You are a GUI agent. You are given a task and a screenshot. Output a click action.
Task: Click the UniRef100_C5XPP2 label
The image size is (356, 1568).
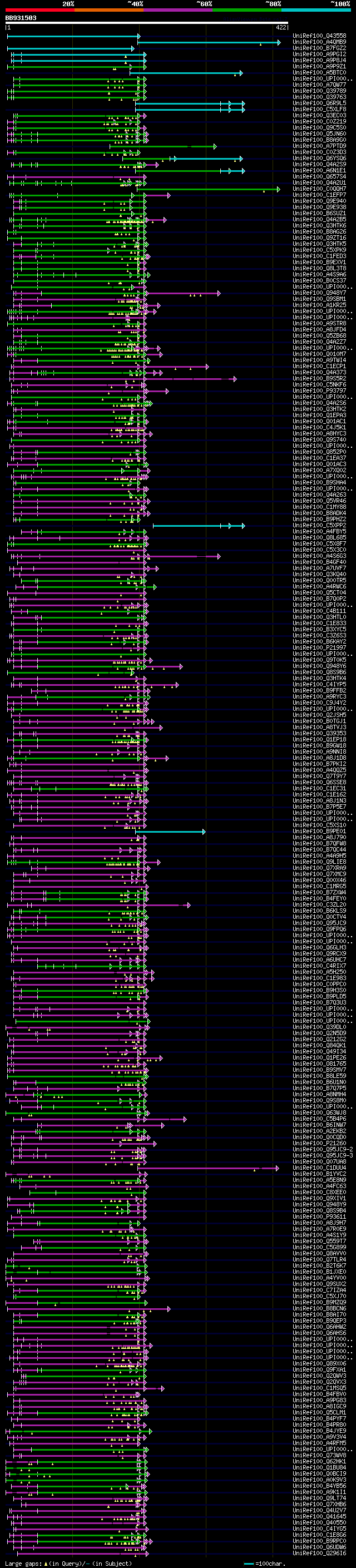(319, 525)
